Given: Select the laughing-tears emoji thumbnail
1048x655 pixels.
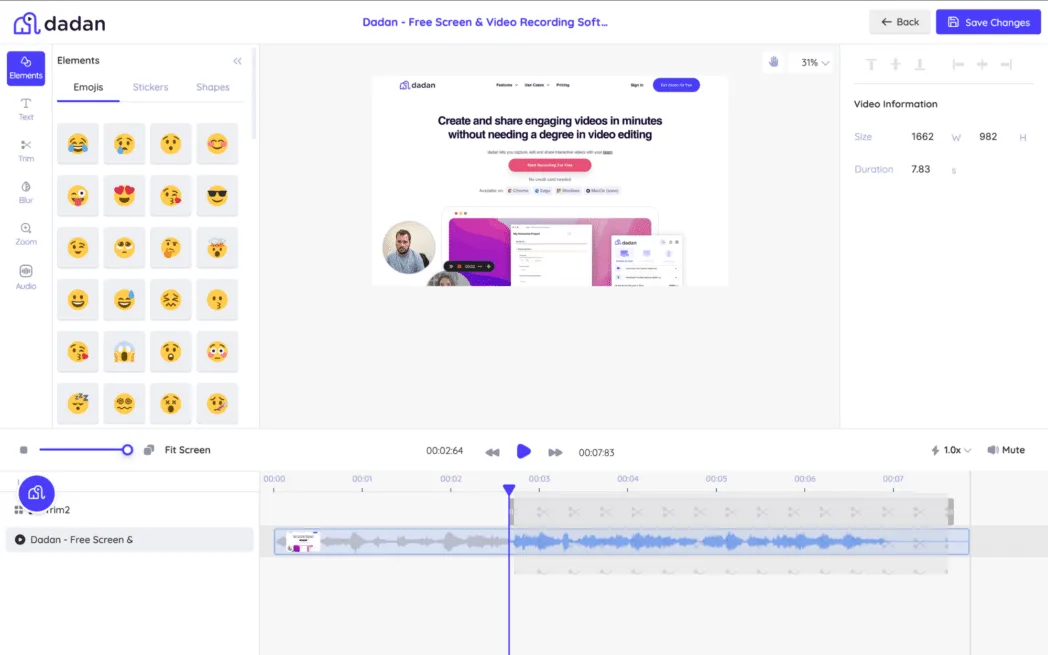Looking at the screenshot, I should point(77,143).
